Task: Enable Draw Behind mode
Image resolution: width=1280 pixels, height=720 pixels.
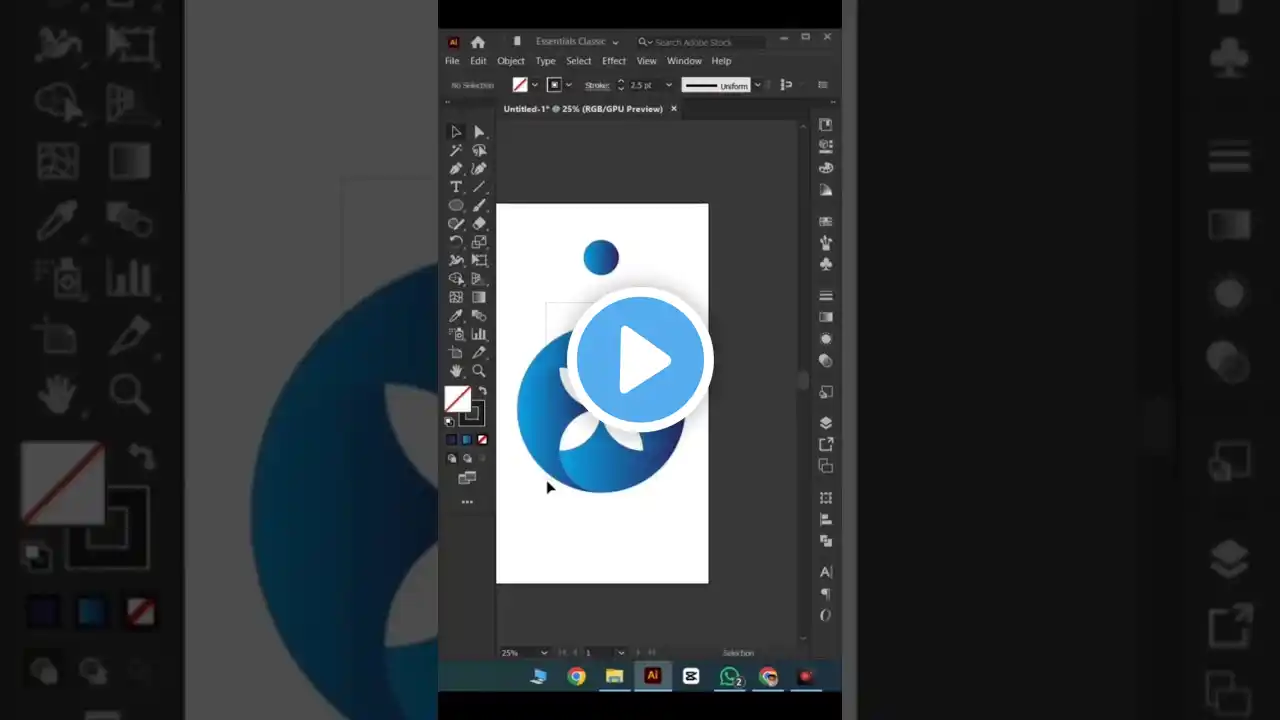Action: (467, 458)
